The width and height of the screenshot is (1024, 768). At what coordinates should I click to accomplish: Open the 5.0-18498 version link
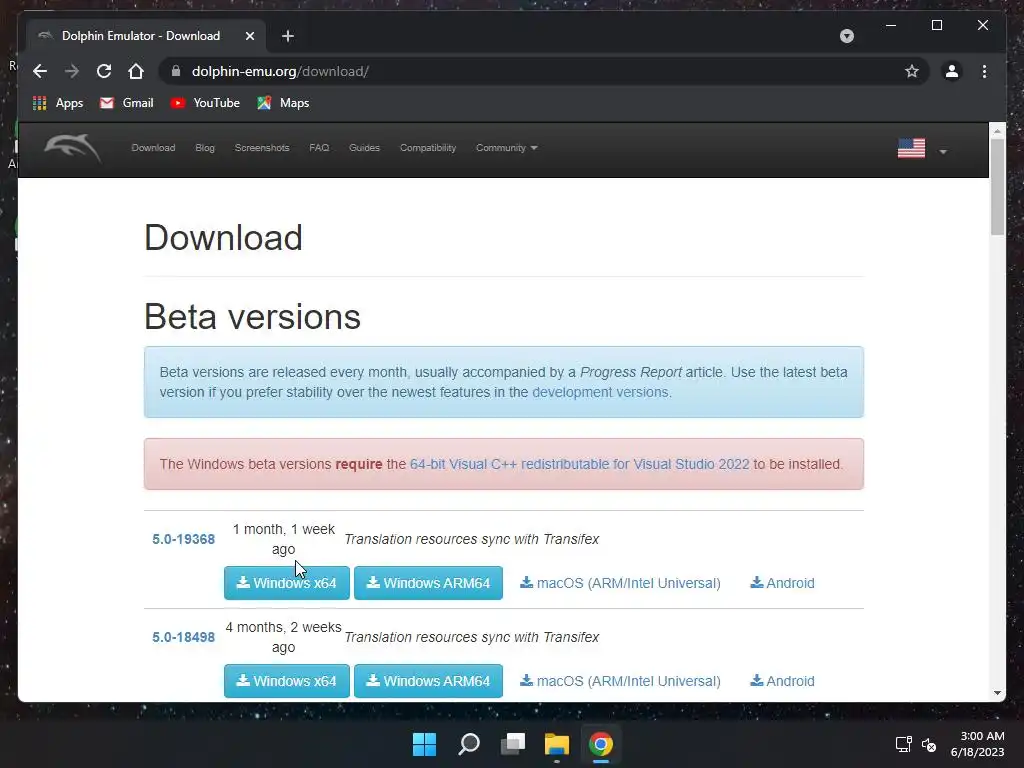point(184,637)
